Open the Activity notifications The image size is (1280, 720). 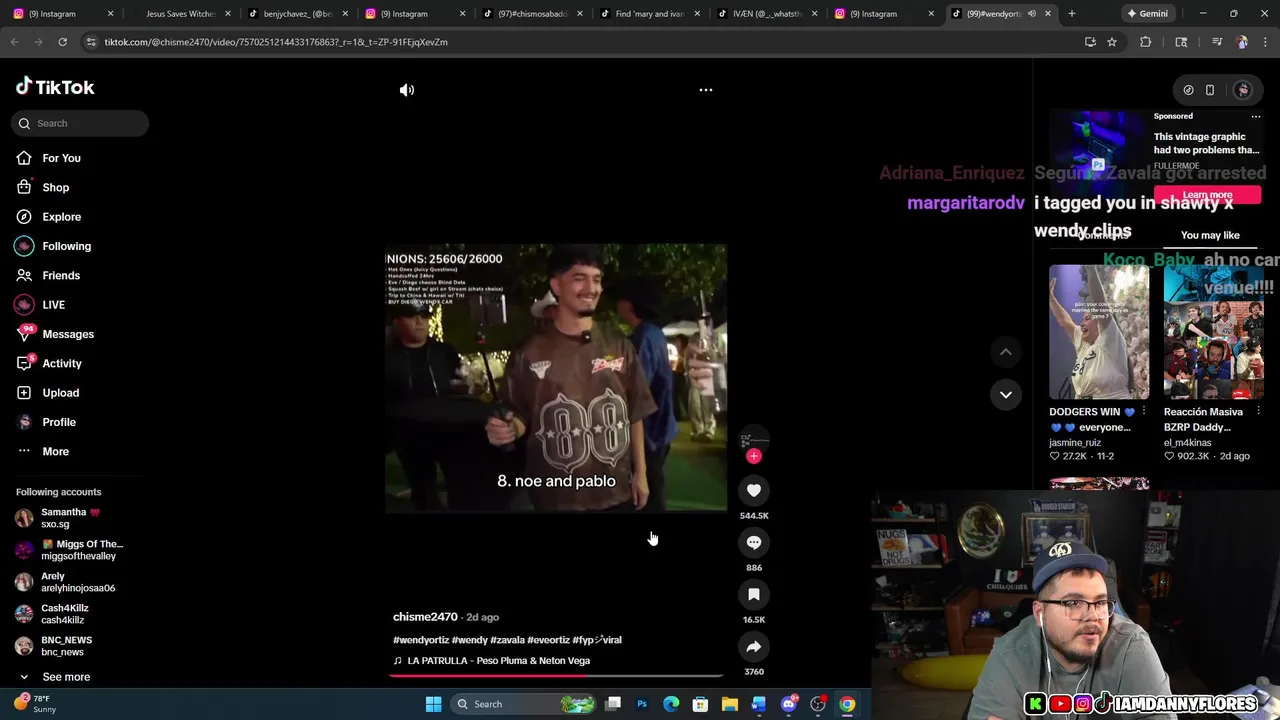(x=61, y=363)
